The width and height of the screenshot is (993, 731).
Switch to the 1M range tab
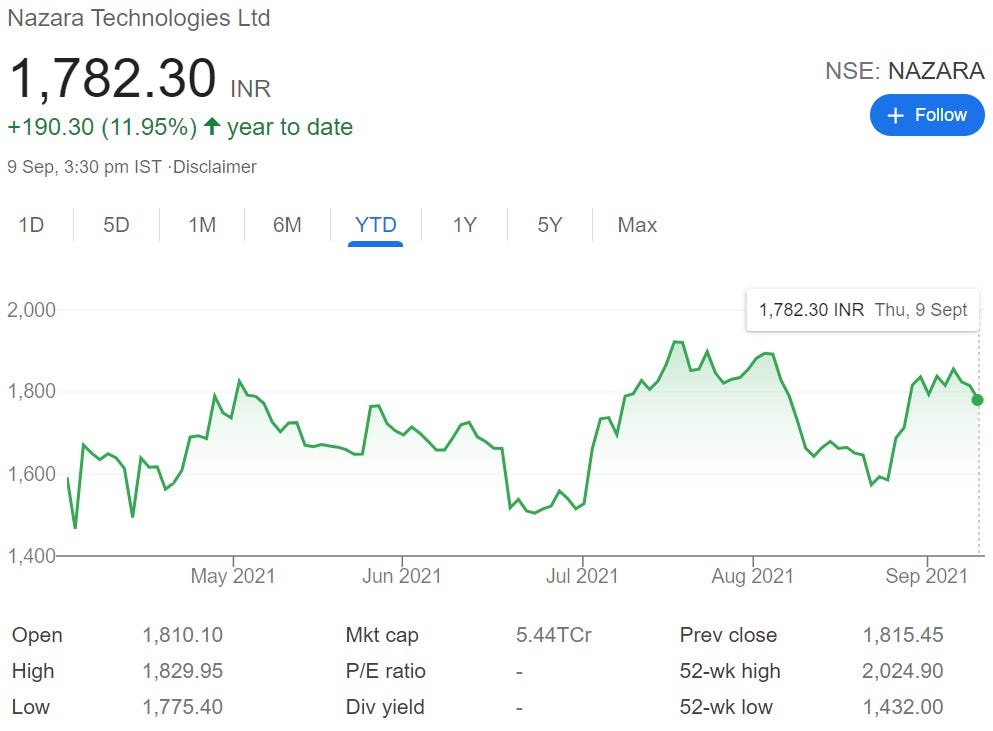tap(202, 225)
